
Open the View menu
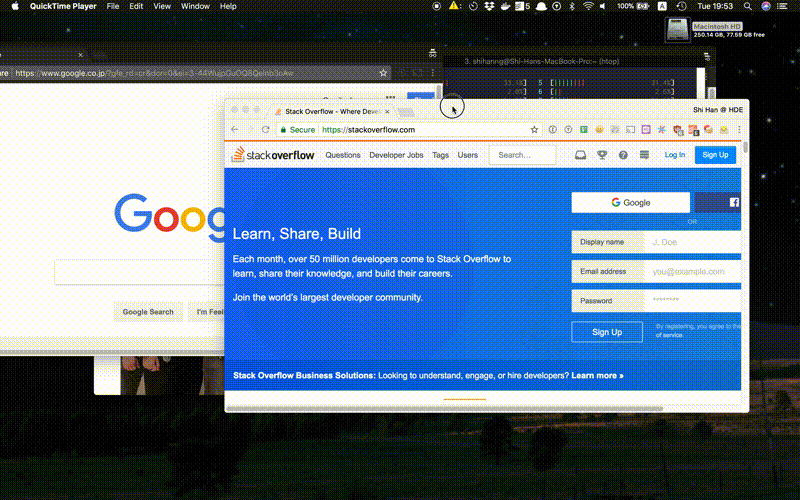(x=162, y=6)
